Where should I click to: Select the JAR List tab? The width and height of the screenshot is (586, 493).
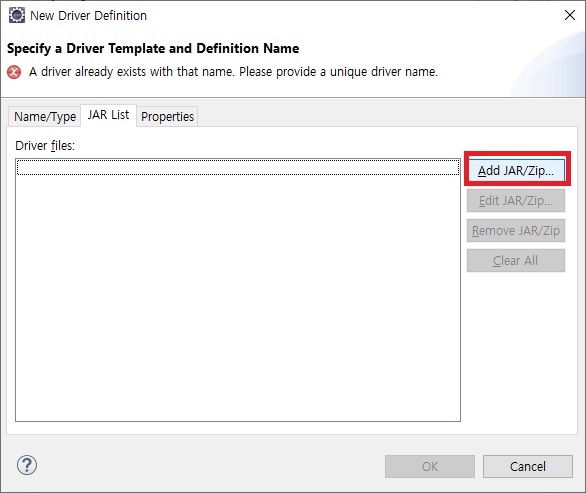108,115
